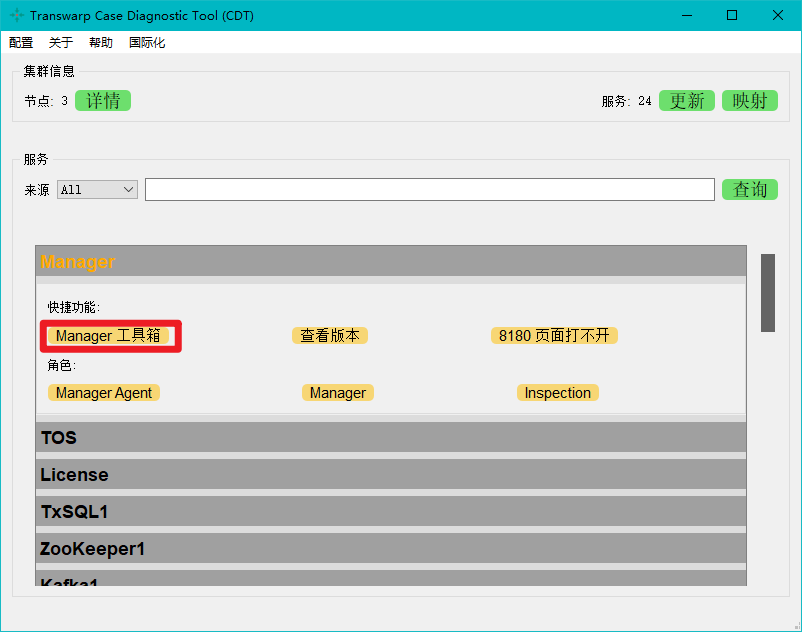Click the 详情 node details button
The height and width of the screenshot is (632, 802).
[103, 100]
